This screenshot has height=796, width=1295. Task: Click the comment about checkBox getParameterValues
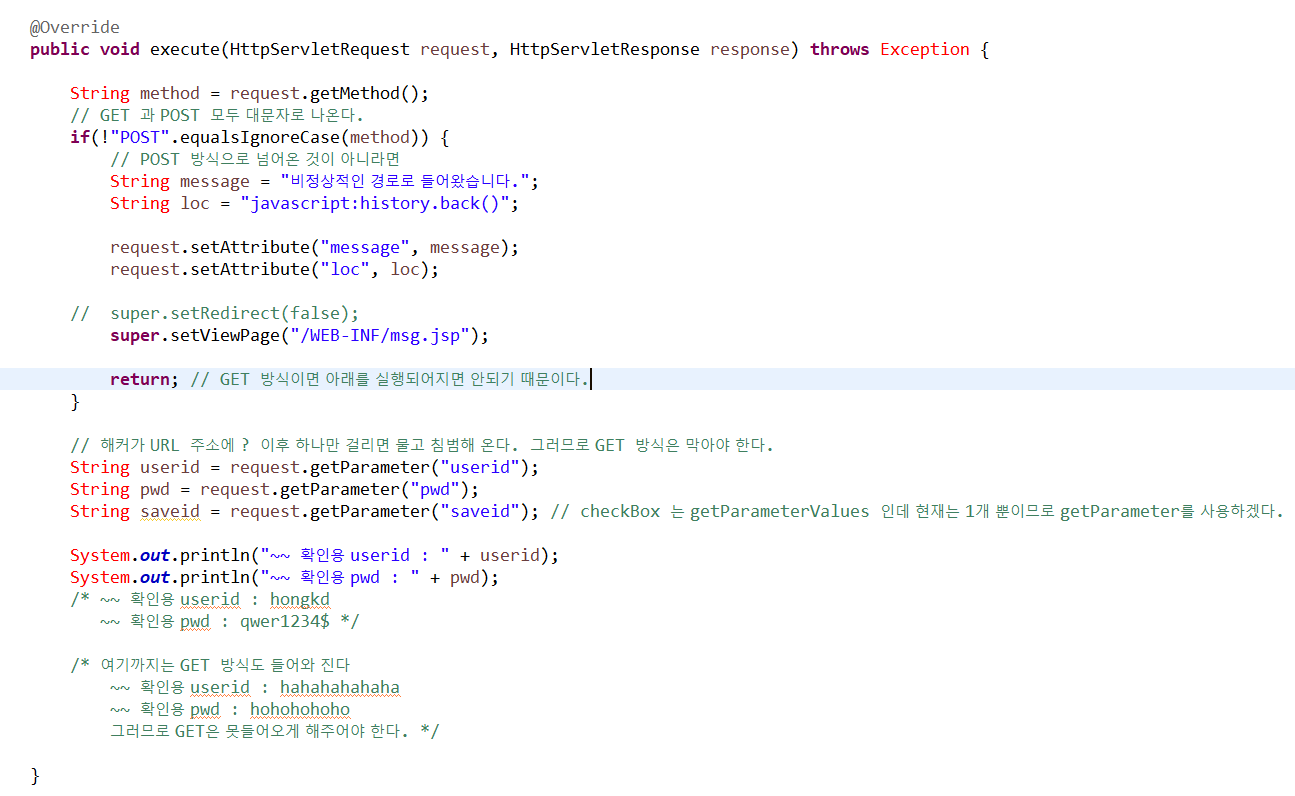click(x=916, y=511)
